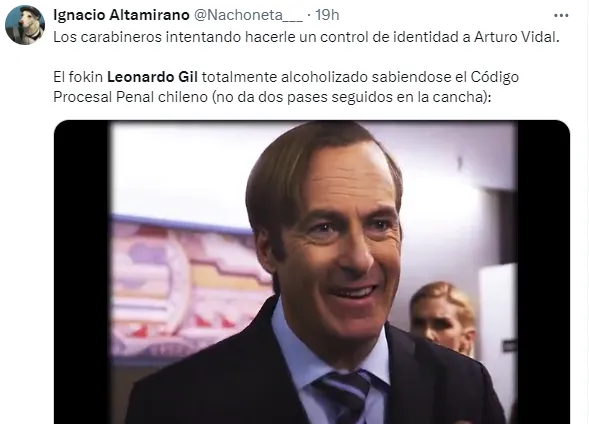Open the @Nachoneta___ handle link
This screenshot has width=589, height=424.
pos(248,15)
